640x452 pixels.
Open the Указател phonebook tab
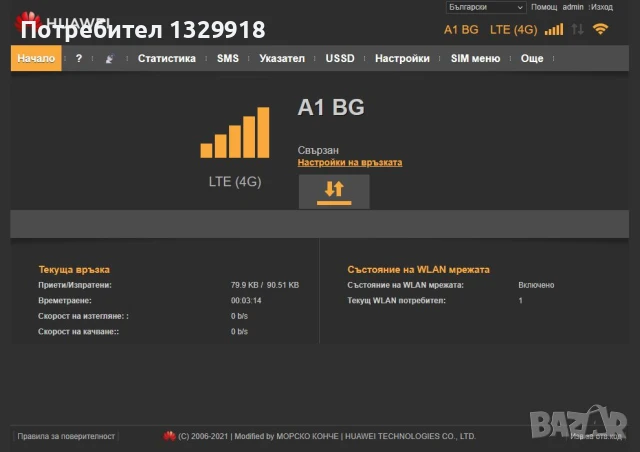282,58
